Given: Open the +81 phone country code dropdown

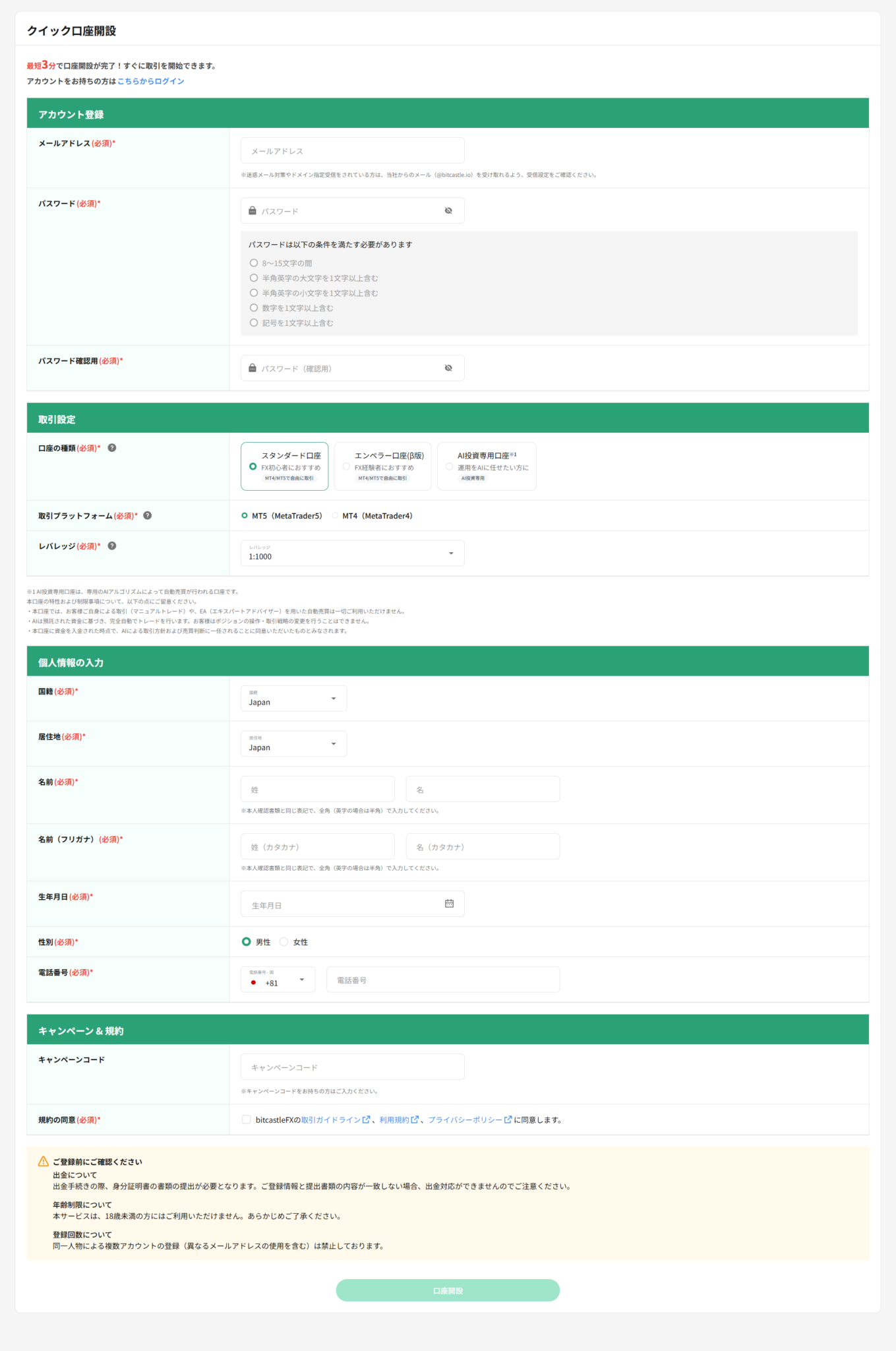Looking at the screenshot, I should [x=278, y=980].
